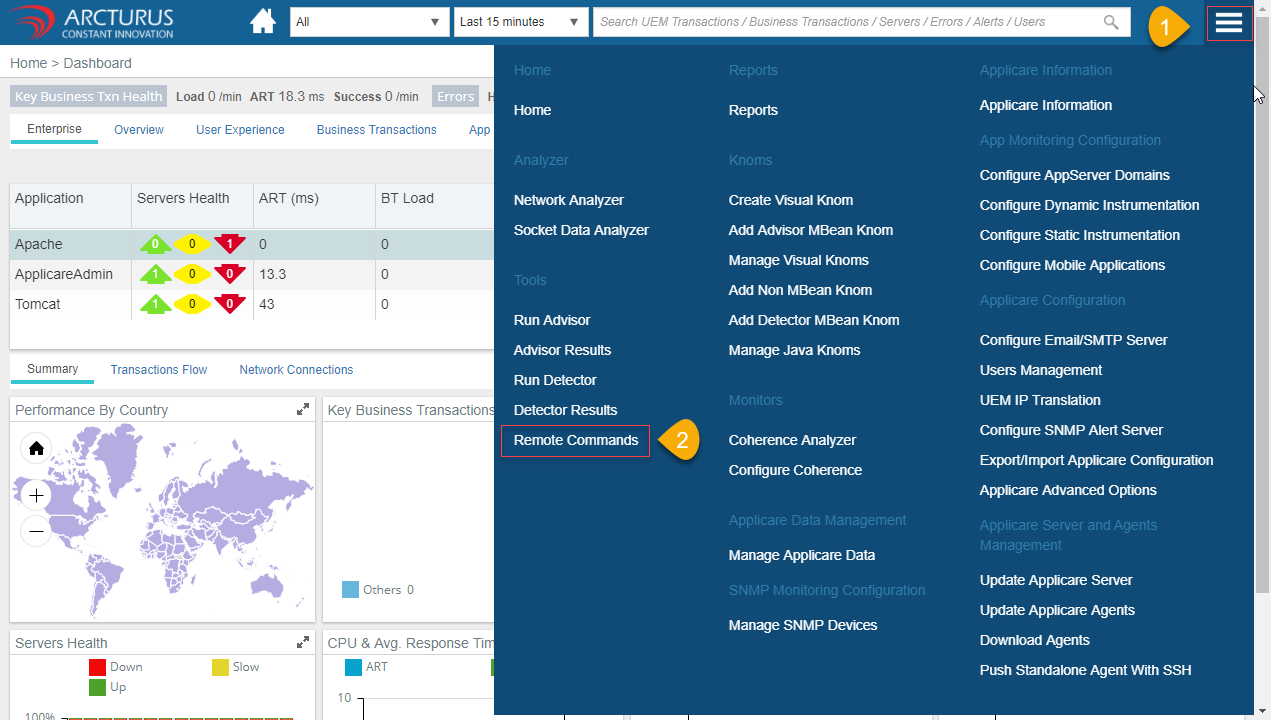The height and width of the screenshot is (720, 1271).
Task: Click the Others color swatch legend
Action: click(x=350, y=590)
